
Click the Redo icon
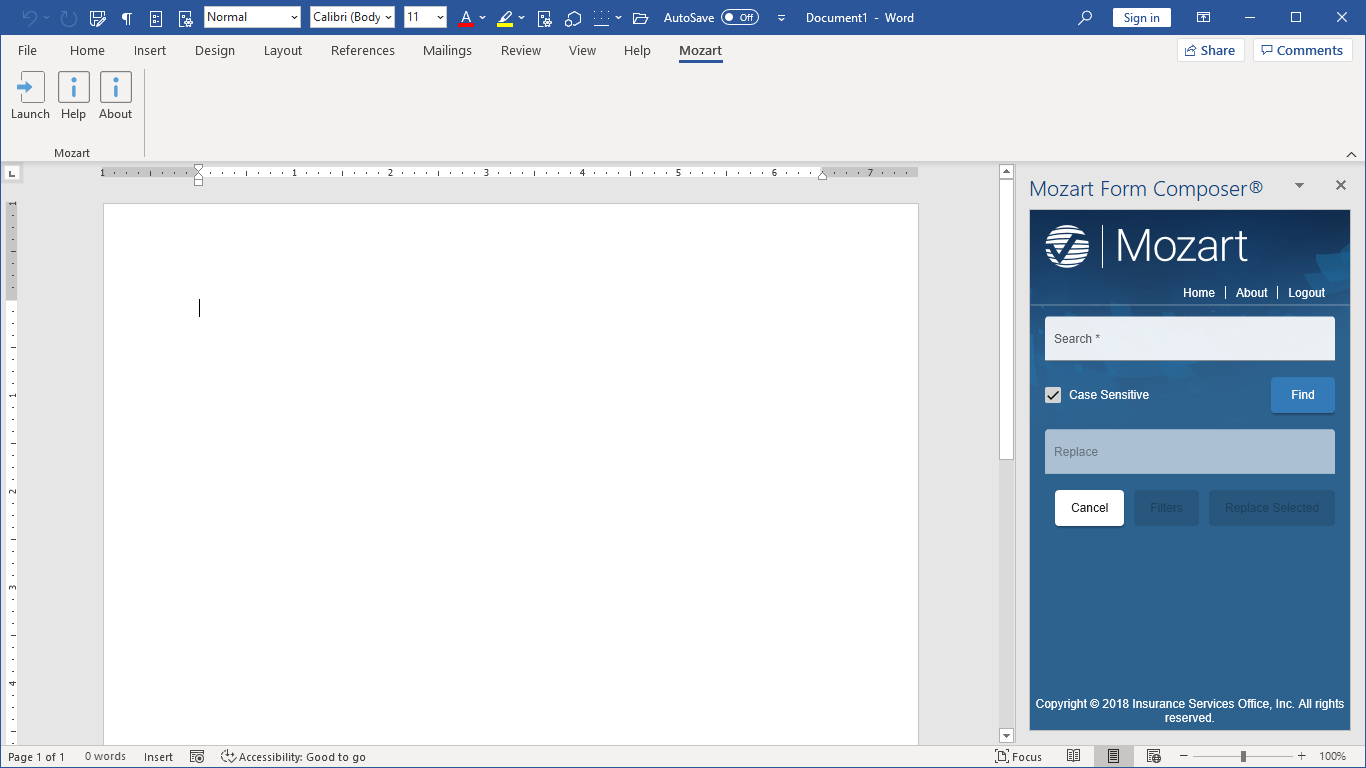68,18
